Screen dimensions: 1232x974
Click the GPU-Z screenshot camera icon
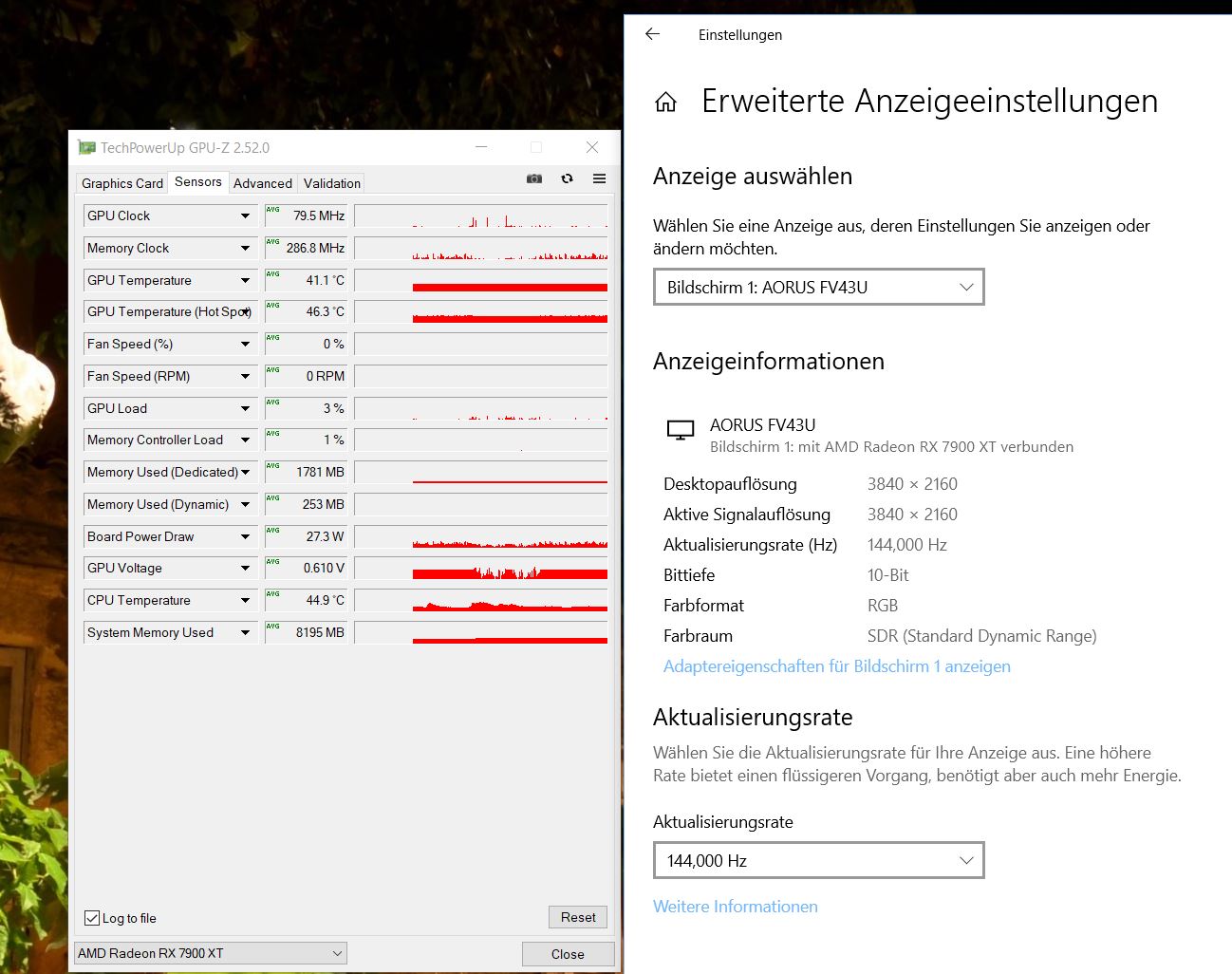tap(534, 178)
